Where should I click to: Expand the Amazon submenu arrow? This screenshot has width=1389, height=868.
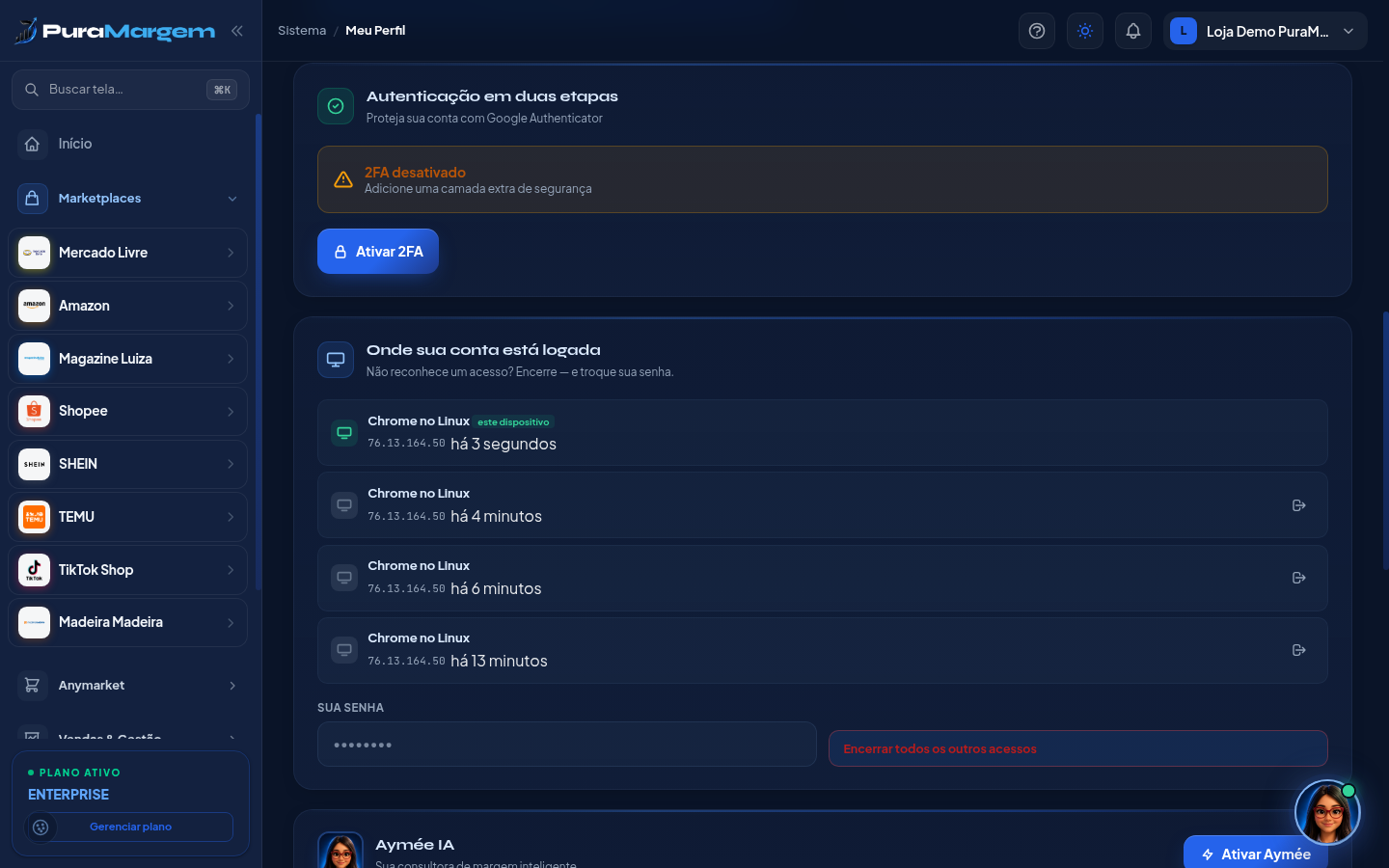click(231, 306)
